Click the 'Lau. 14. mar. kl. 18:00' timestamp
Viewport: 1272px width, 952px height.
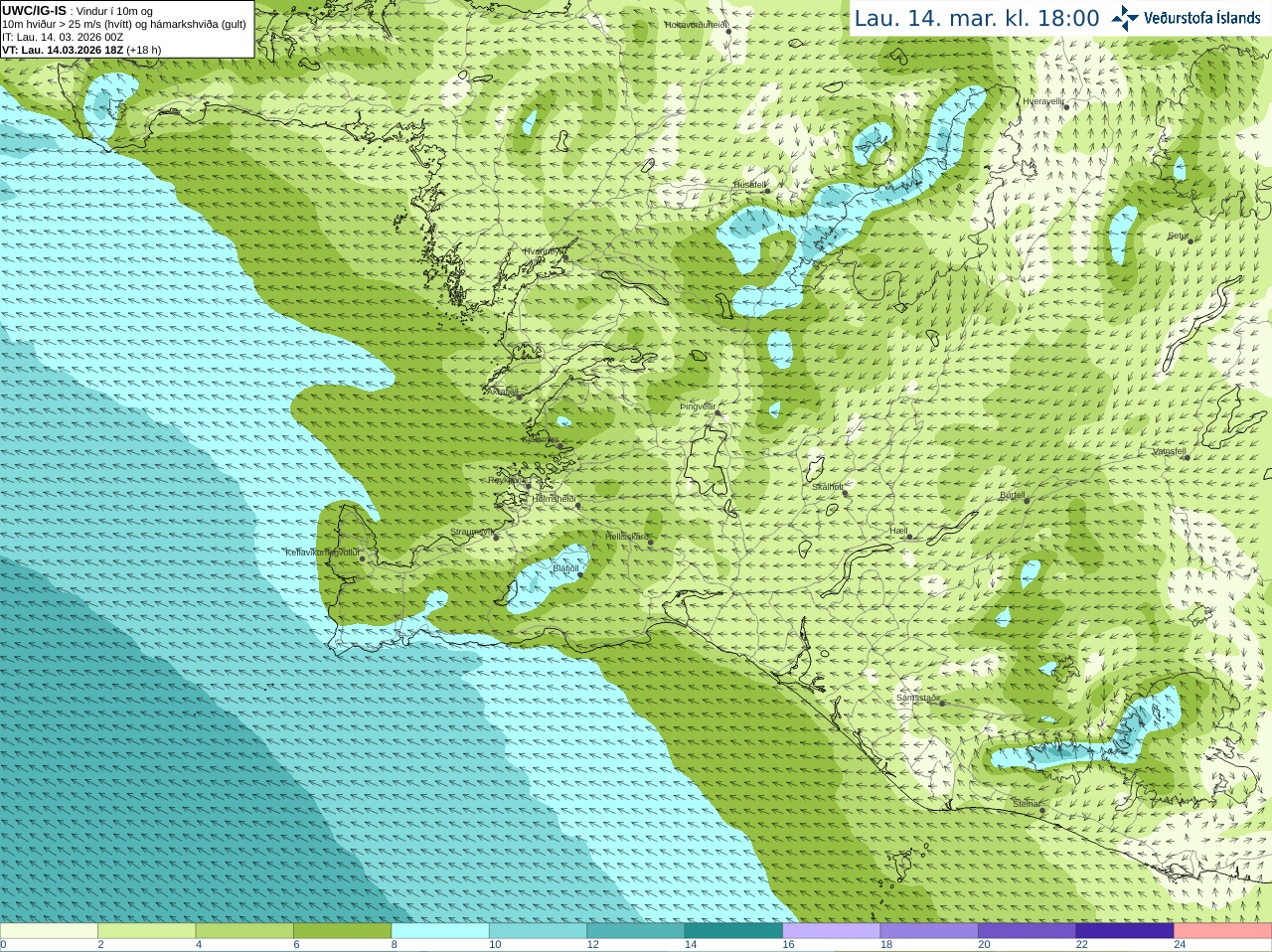[977, 18]
